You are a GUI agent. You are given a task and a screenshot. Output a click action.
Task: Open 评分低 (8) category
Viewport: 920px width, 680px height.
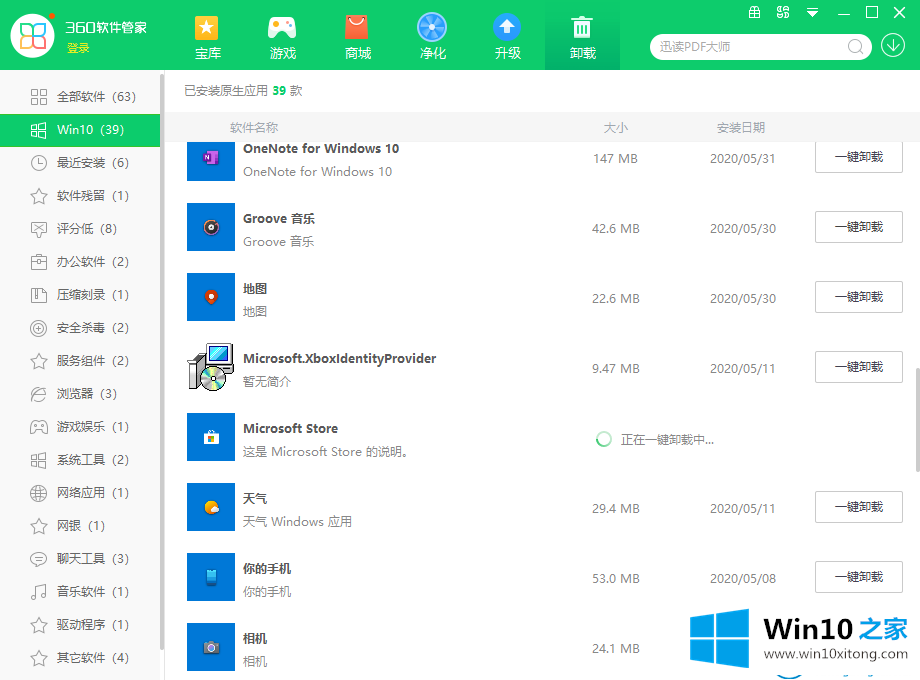pos(80,229)
